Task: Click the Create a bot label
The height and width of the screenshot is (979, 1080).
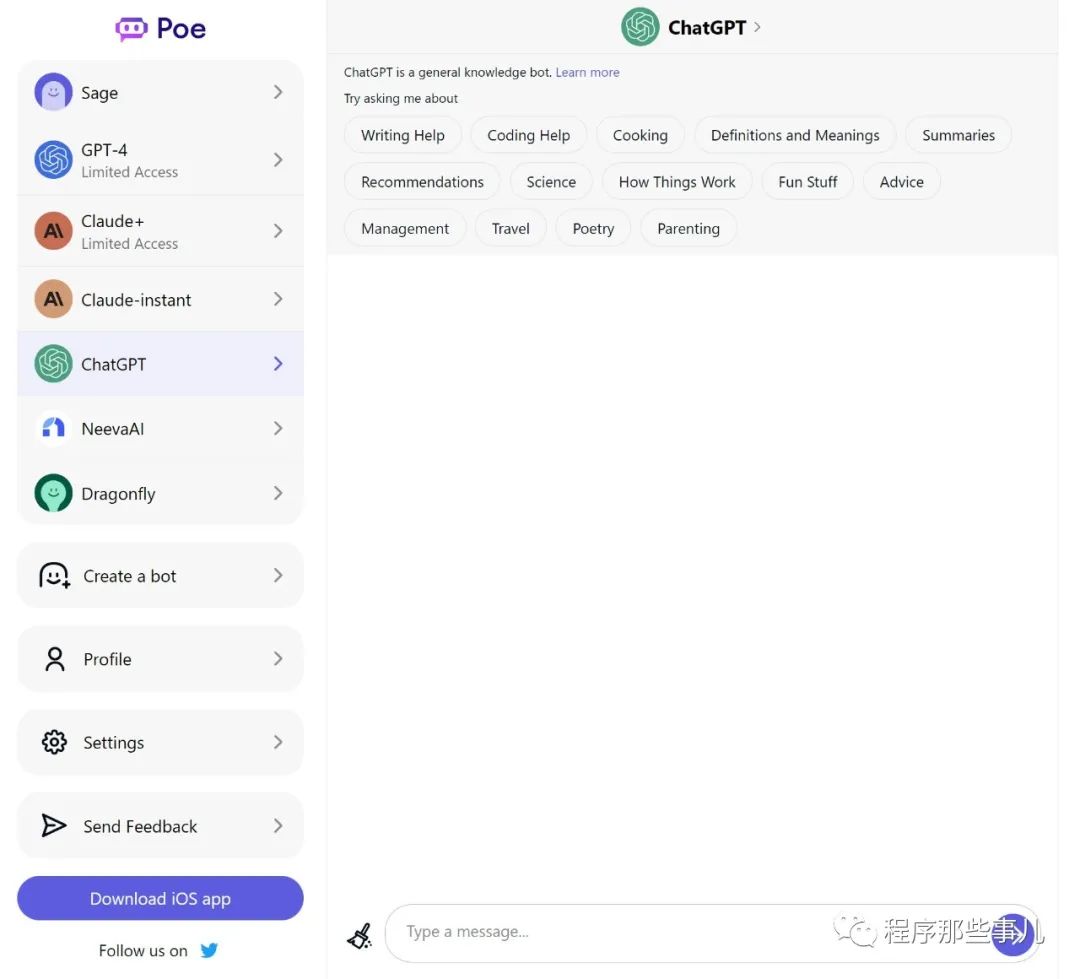Action: coord(129,576)
